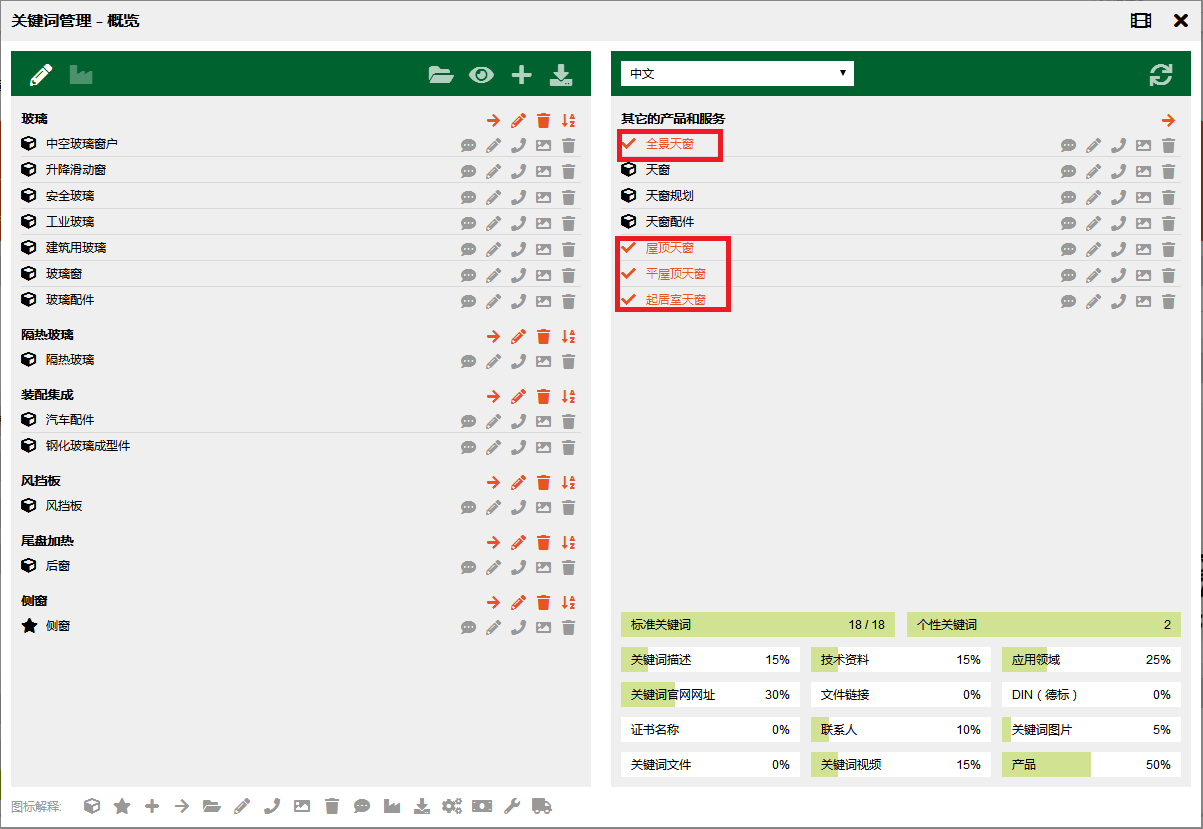Uncheck the 起居室天窗 keyword
1203x829 pixels.
tap(629, 300)
